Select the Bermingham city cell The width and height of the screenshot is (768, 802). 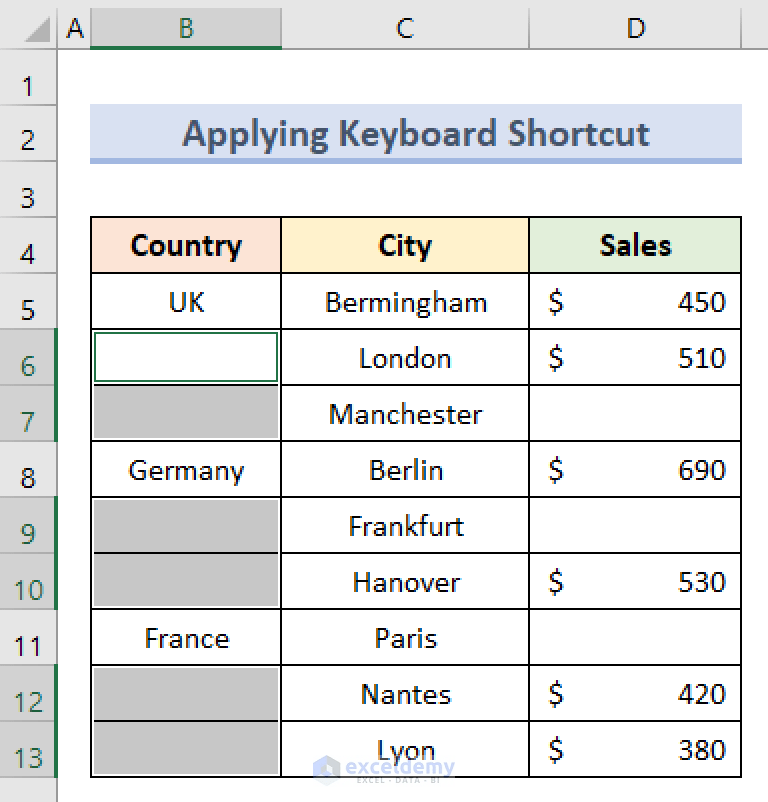coord(403,301)
